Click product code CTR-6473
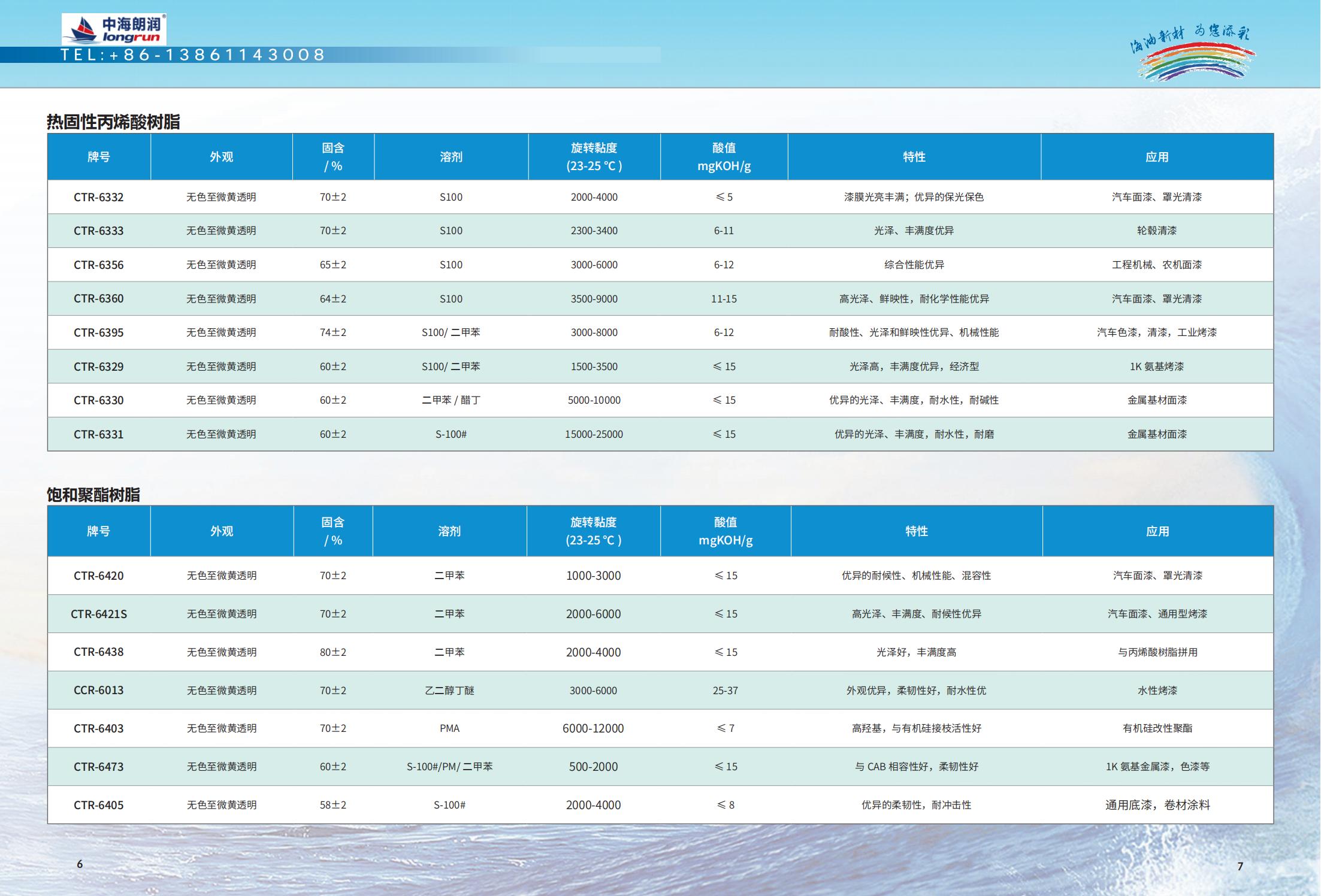 [99, 767]
